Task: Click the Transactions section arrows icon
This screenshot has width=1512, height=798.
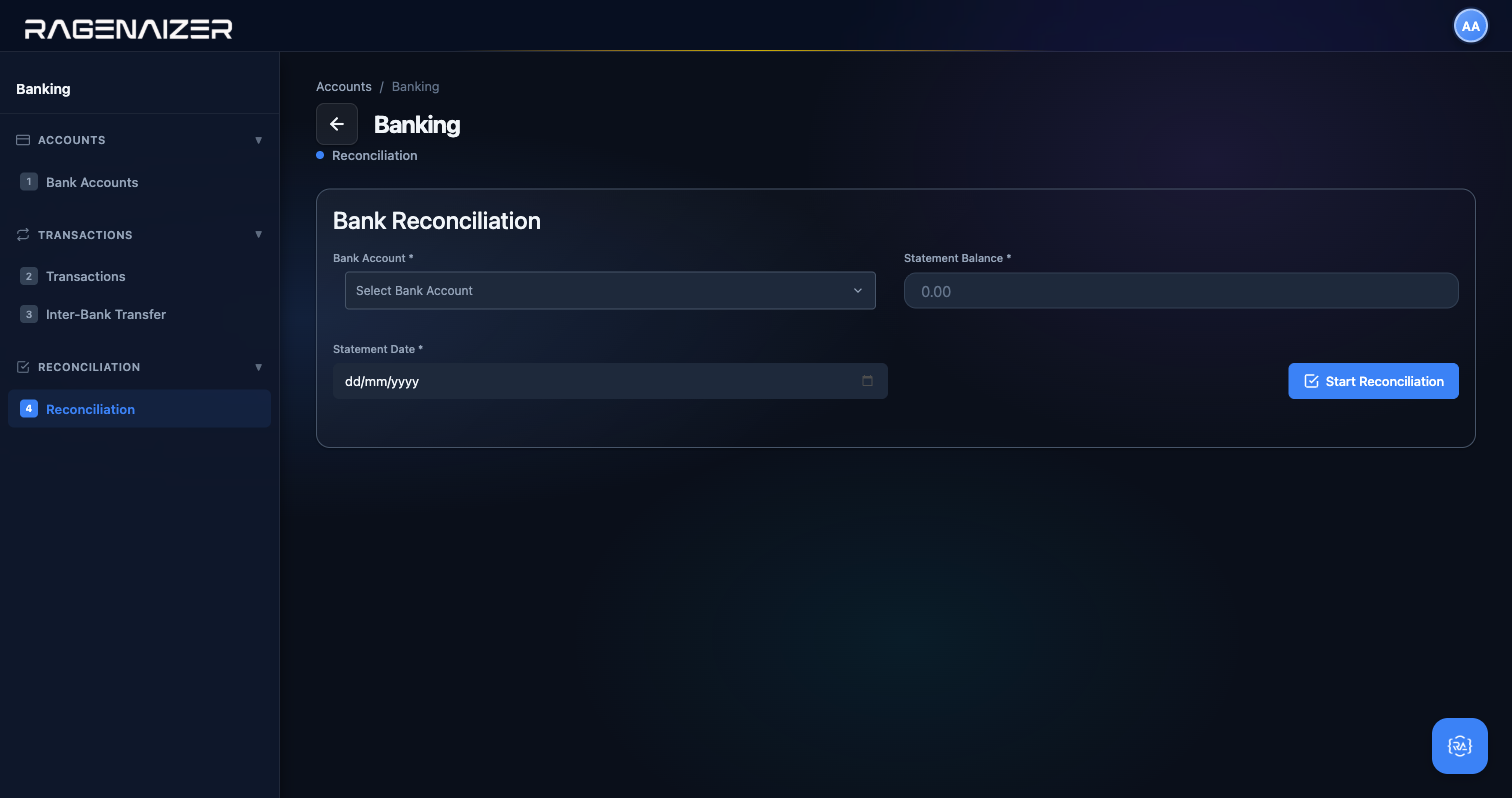Action: pos(23,235)
